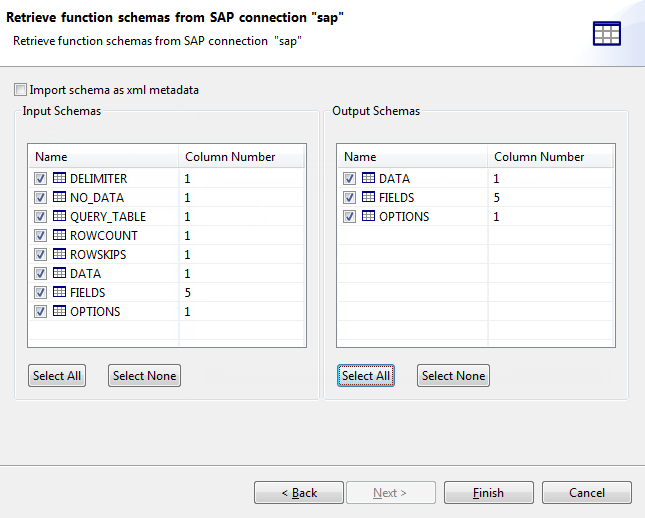This screenshot has width=645, height=518.
Task: Click Select None under Input Schemas
Action: coord(144,376)
